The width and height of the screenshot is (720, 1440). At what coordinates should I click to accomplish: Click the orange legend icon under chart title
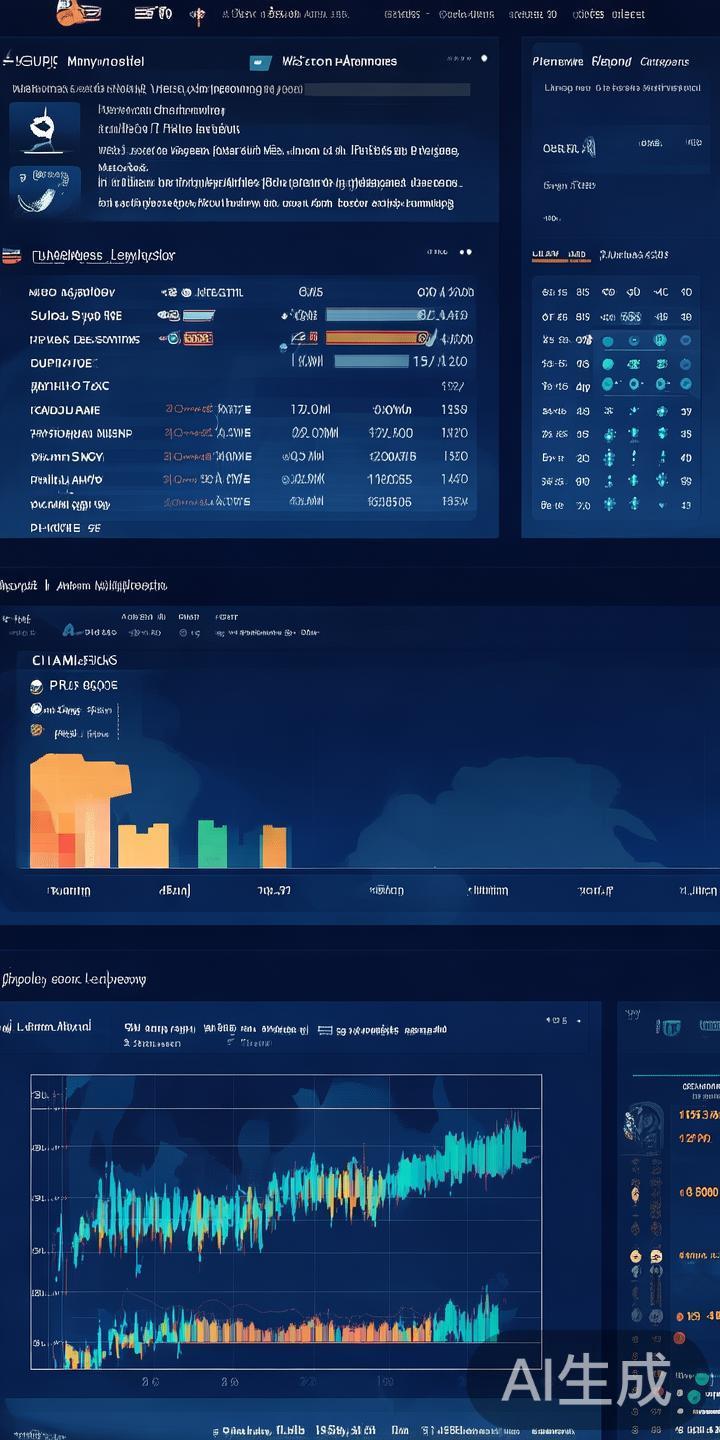(37, 733)
